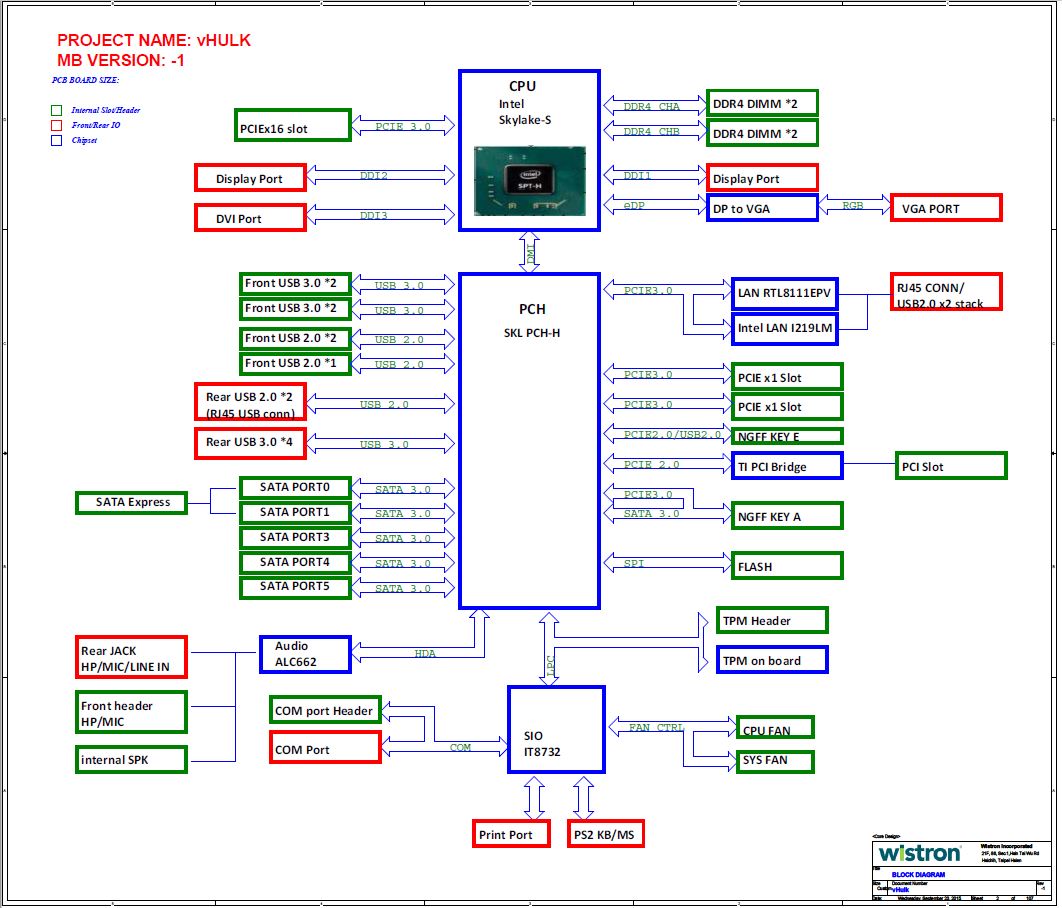Select the PCI Slot block
1062x908 pixels.
[951, 466]
